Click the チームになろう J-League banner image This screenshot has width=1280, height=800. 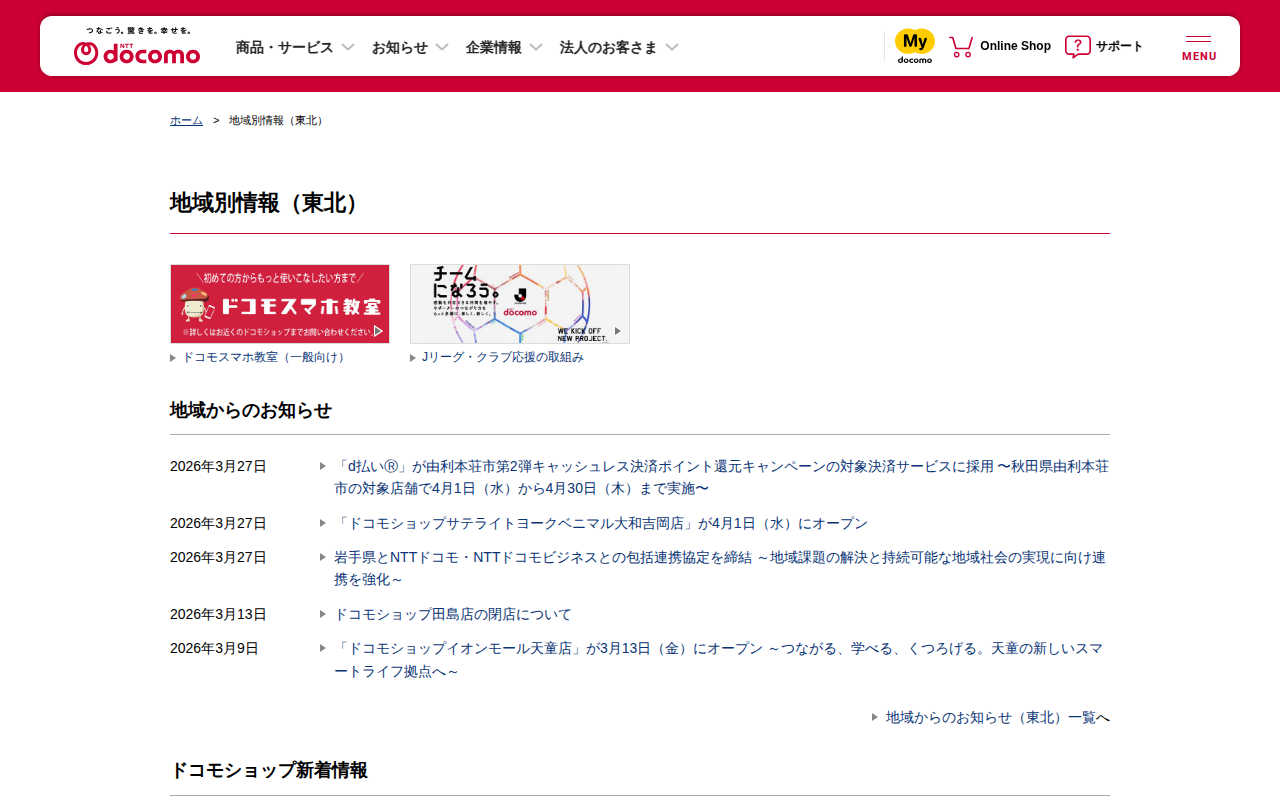(520, 304)
